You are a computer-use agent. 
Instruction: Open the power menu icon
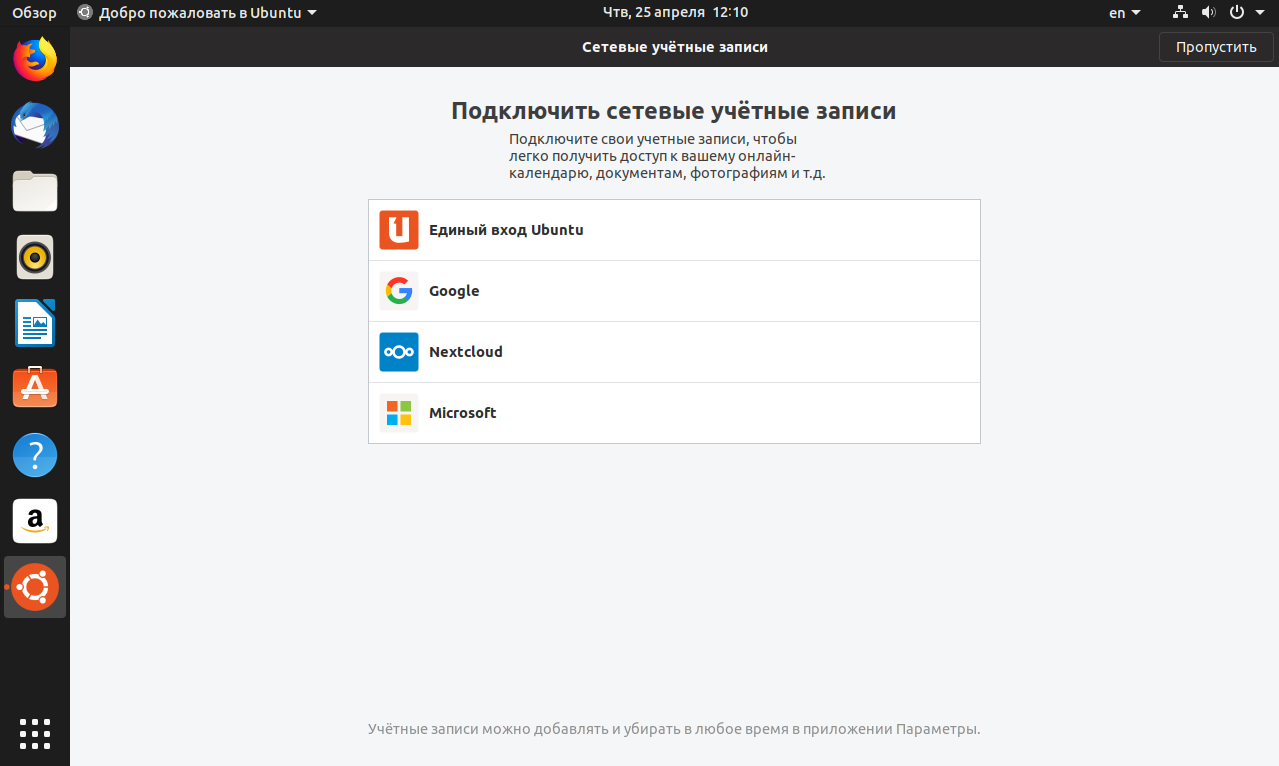click(x=1237, y=13)
